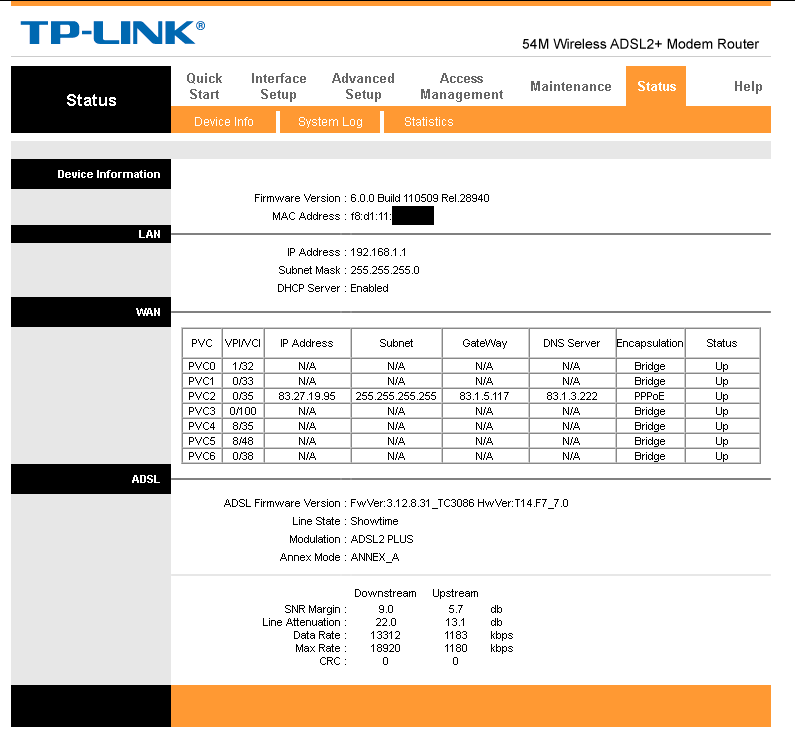Click the 54M Wireless ADSL2+ Modem Router title

640,44
